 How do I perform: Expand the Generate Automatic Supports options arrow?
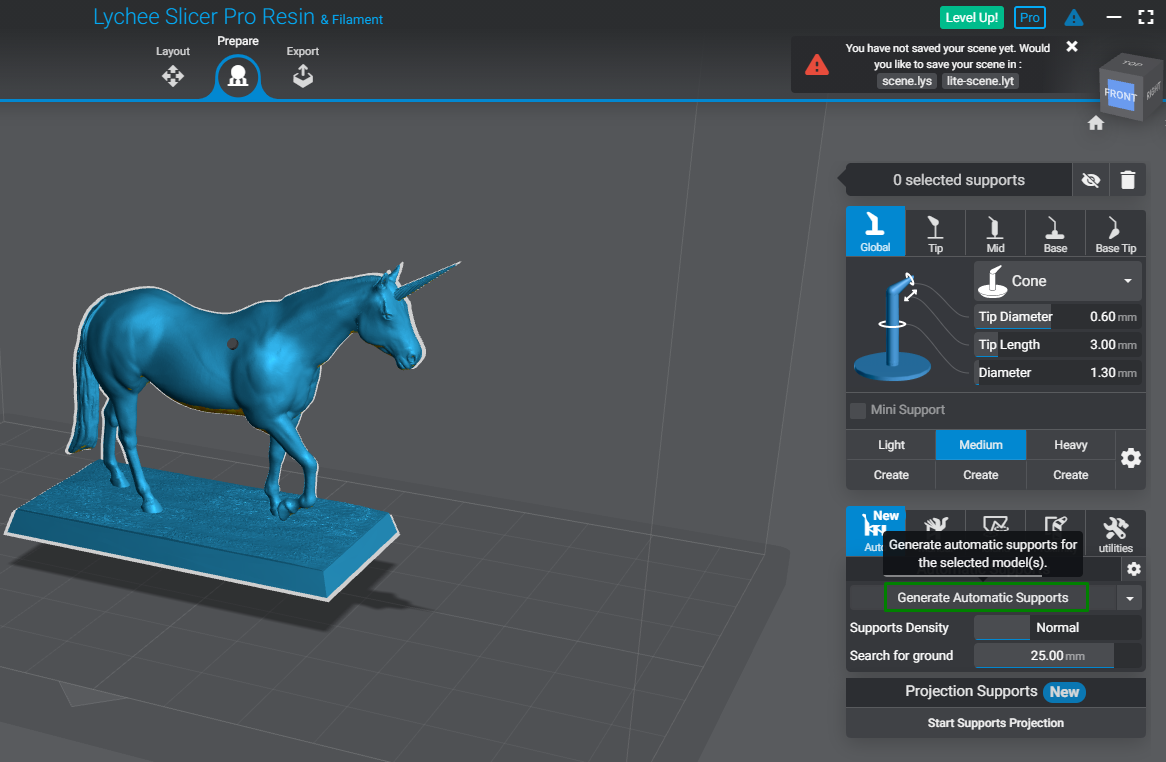(x=1129, y=597)
